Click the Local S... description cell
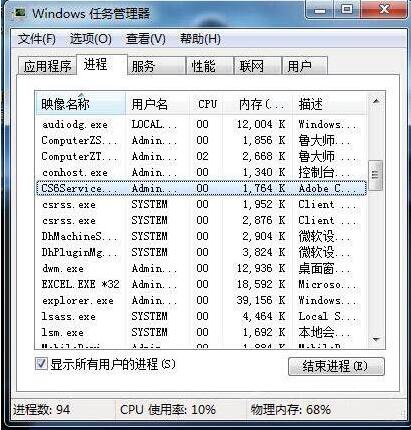Image resolution: width=411 pixels, height=430 pixels. [327, 316]
